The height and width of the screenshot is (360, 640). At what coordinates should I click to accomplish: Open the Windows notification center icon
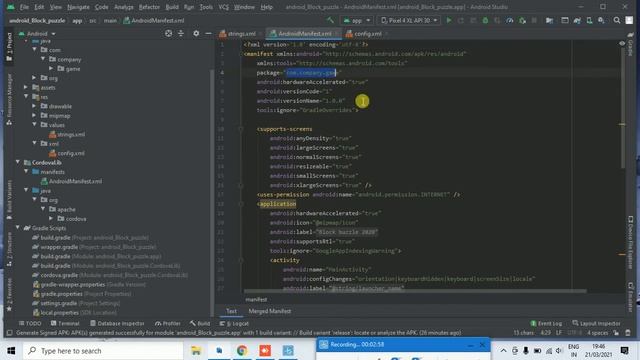624,351
